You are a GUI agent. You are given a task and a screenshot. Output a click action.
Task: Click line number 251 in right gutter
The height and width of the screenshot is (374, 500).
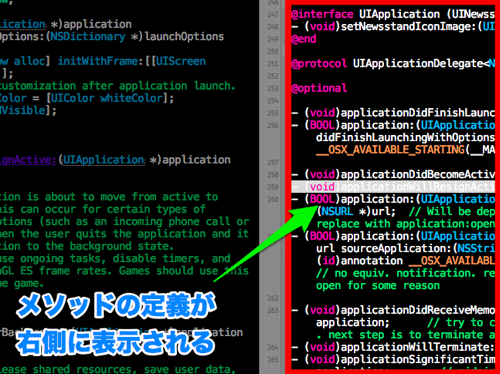pyautogui.click(x=273, y=64)
